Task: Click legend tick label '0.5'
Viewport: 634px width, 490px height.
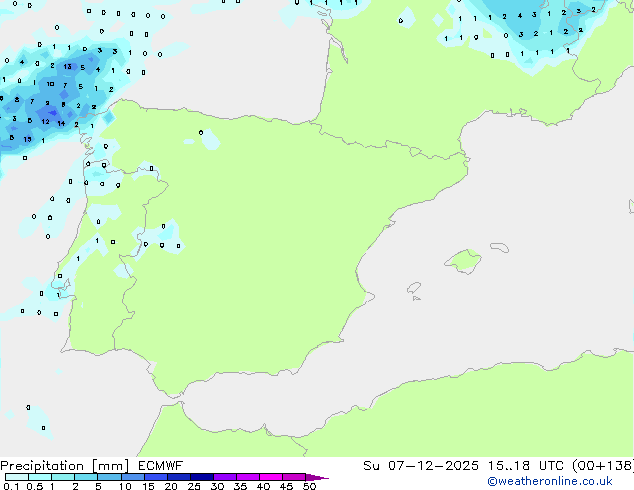Action: point(35,486)
